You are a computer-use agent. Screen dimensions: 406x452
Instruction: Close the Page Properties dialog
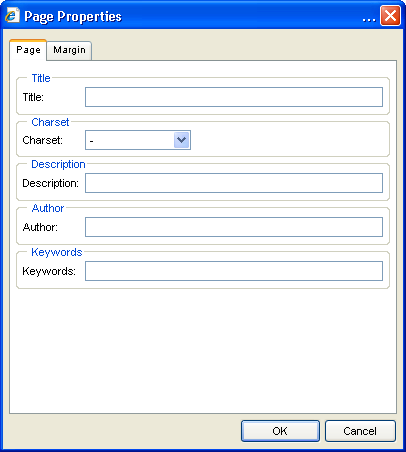click(390, 15)
